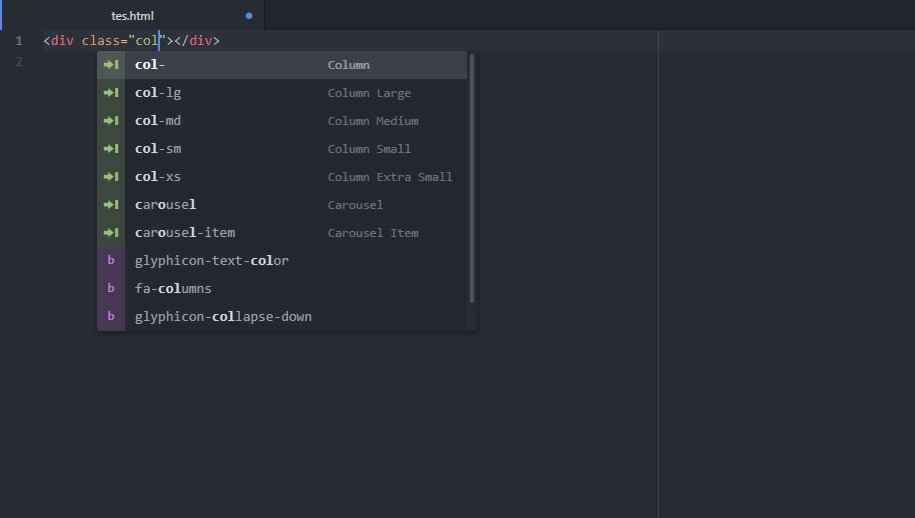Select the carousel snippet suggestion
Image resolution: width=915 pixels, height=518 pixels.
282,205
